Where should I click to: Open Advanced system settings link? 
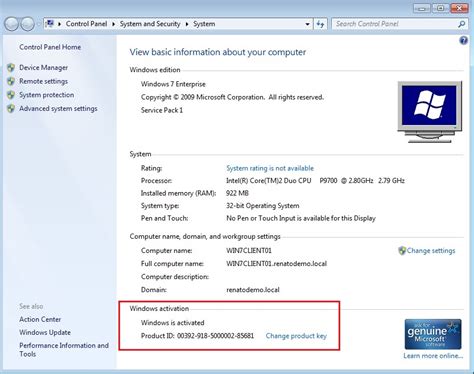tap(58, 109)
